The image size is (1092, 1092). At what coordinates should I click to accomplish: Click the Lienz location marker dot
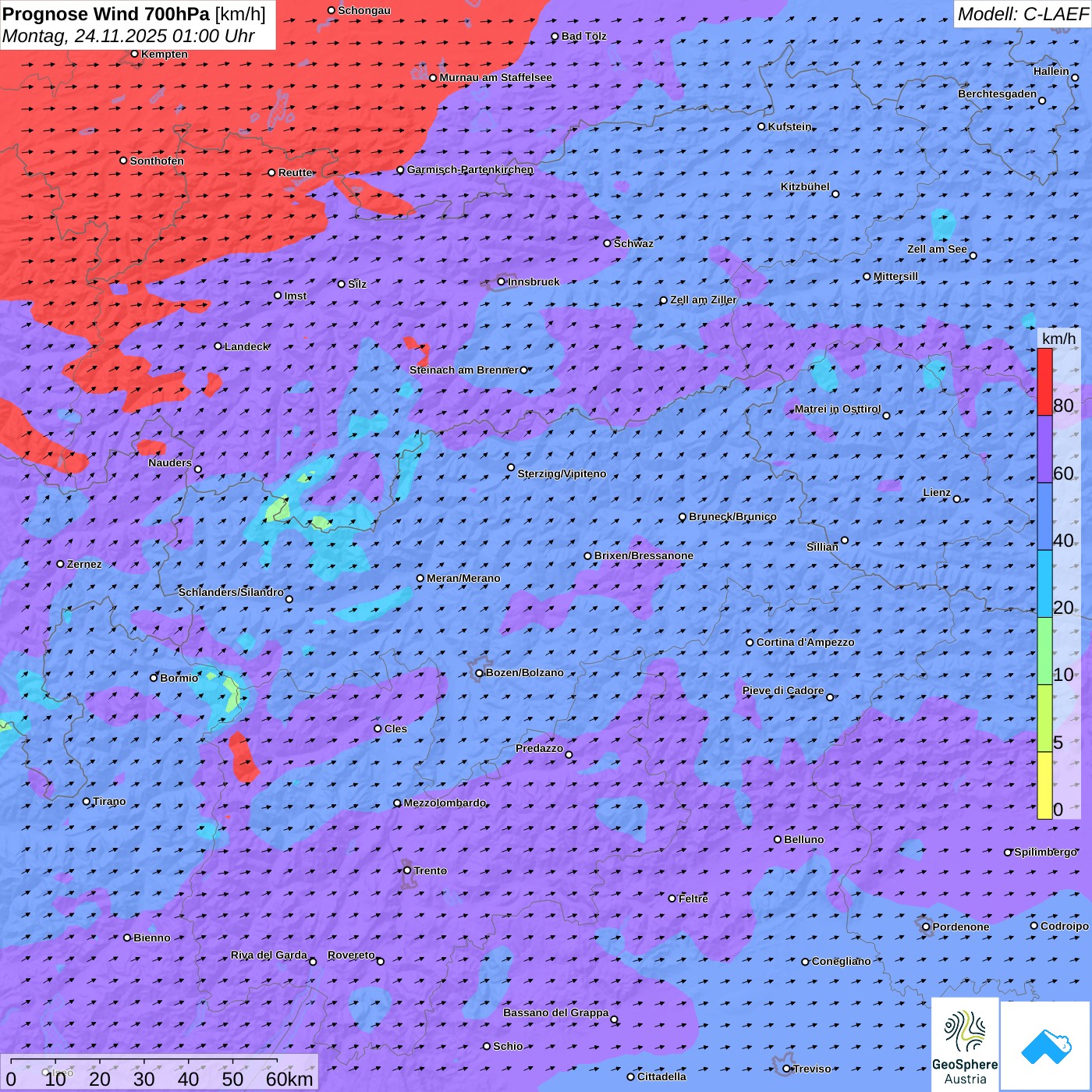(x=957, y=499)
